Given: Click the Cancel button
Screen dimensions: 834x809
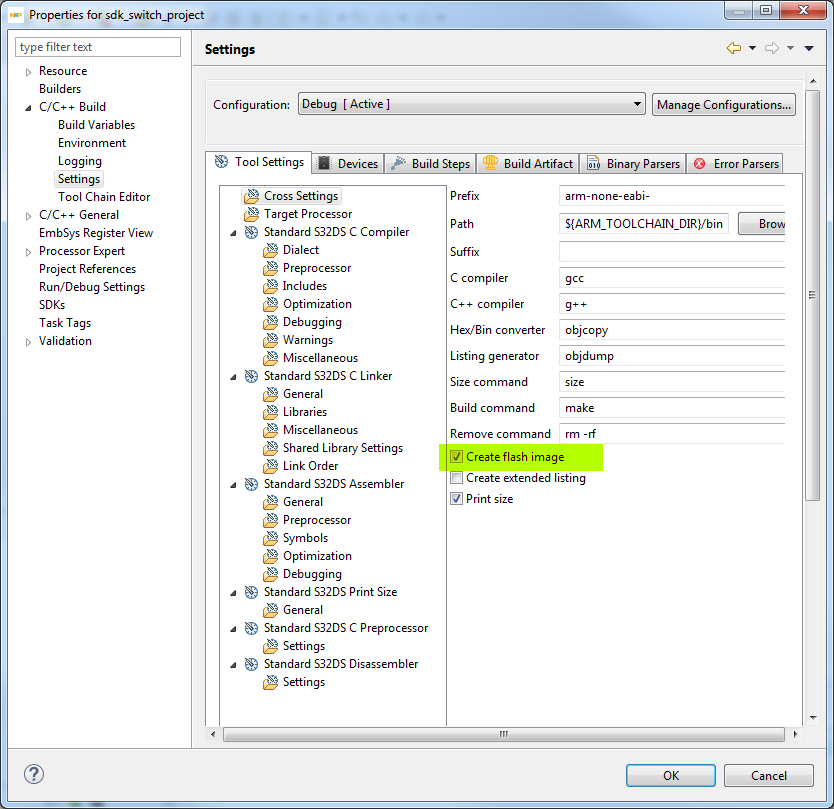Looking at the screenshot, I should point(769,775).
